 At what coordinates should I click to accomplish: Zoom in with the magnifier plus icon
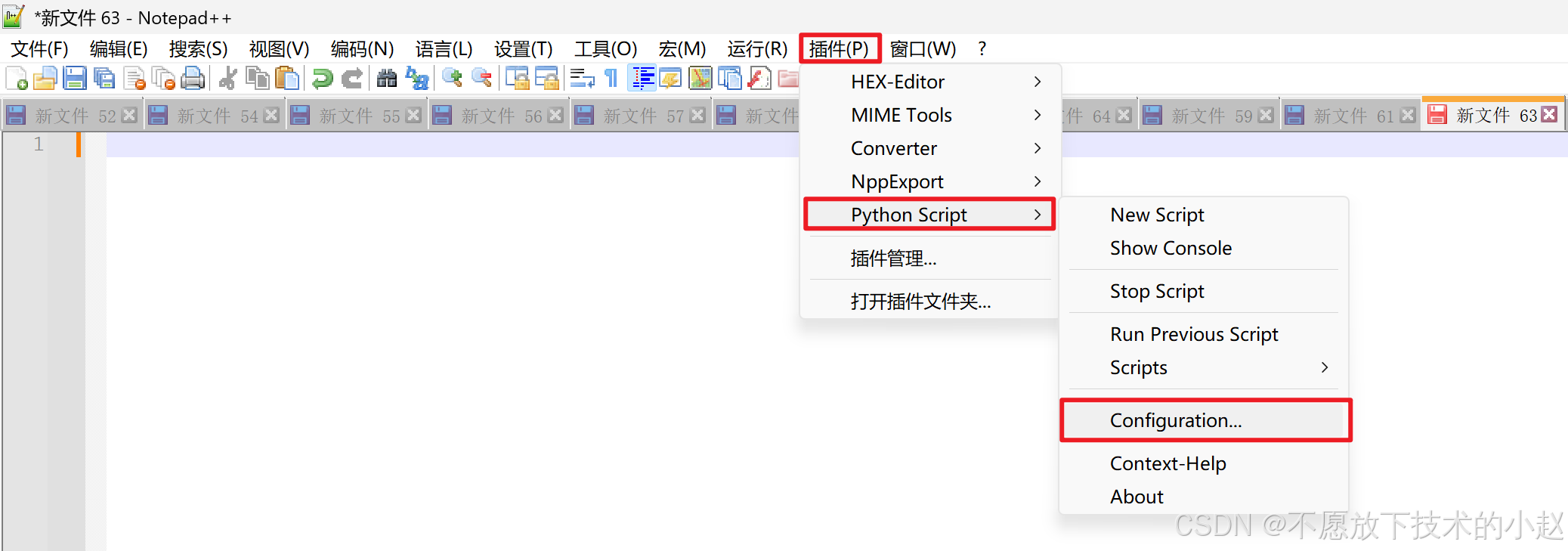[x=452, y=79]
